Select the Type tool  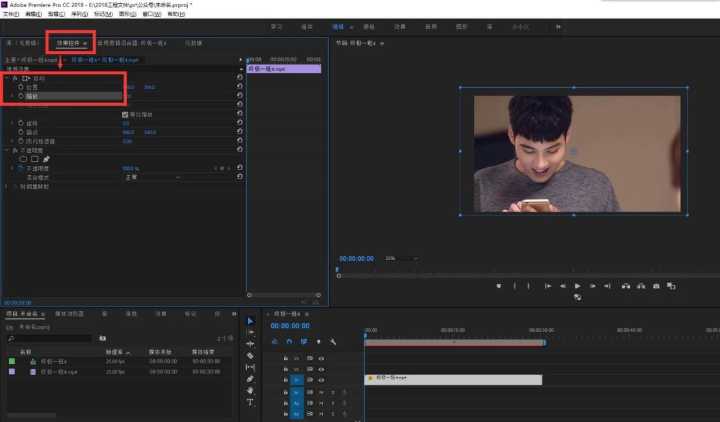tap(250, 402)
